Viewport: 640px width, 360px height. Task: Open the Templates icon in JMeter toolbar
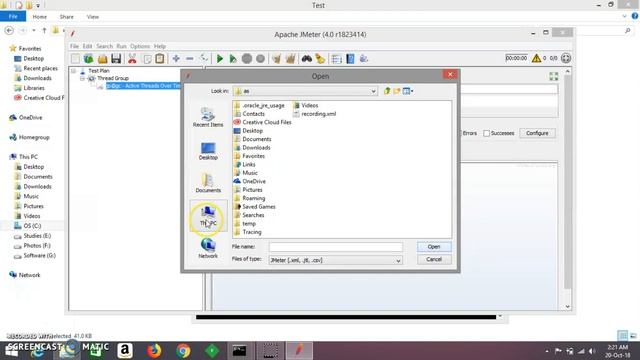tap(89, 58)
